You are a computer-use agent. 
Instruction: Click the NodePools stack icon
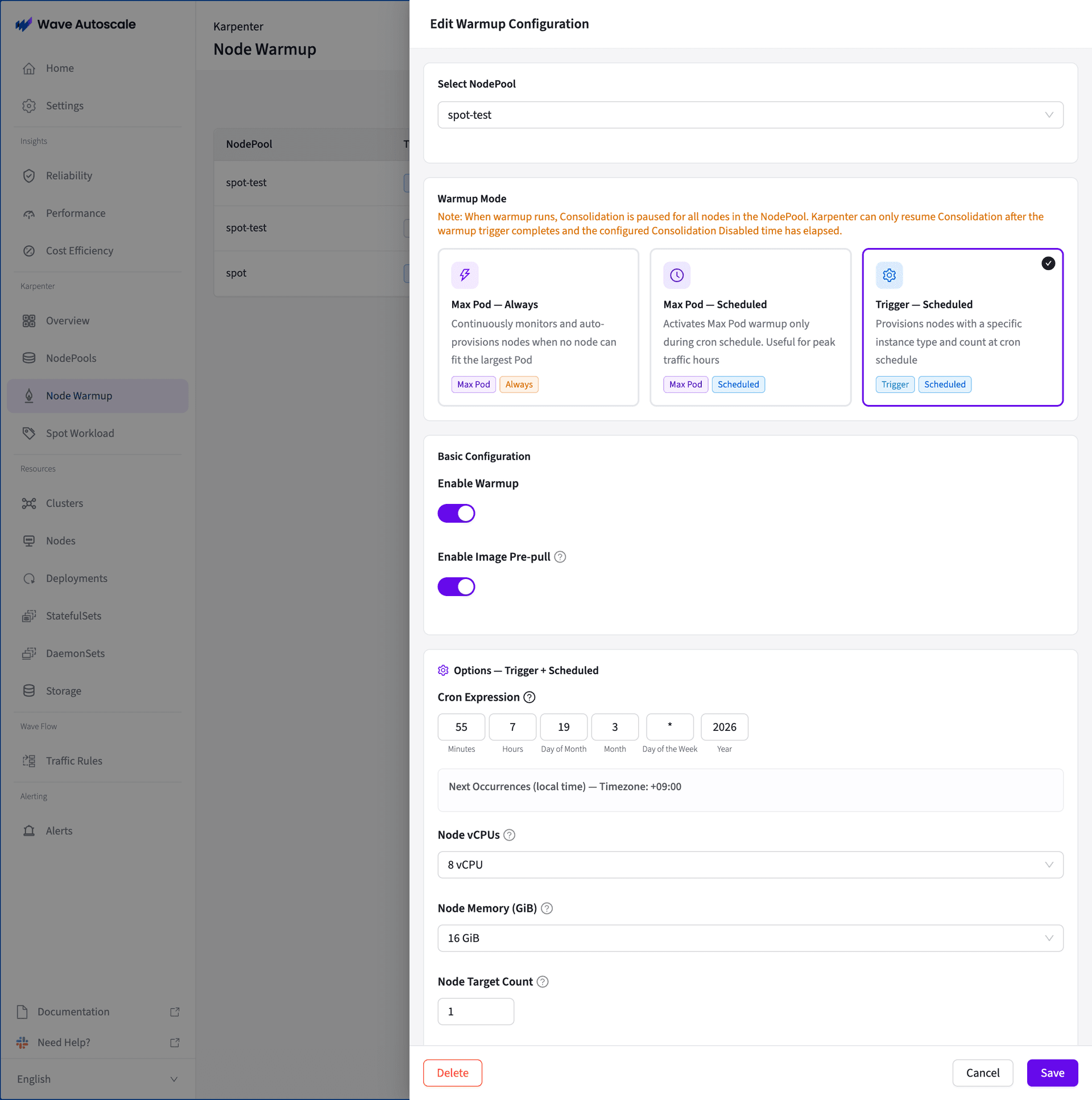click(x=29, y=359)
